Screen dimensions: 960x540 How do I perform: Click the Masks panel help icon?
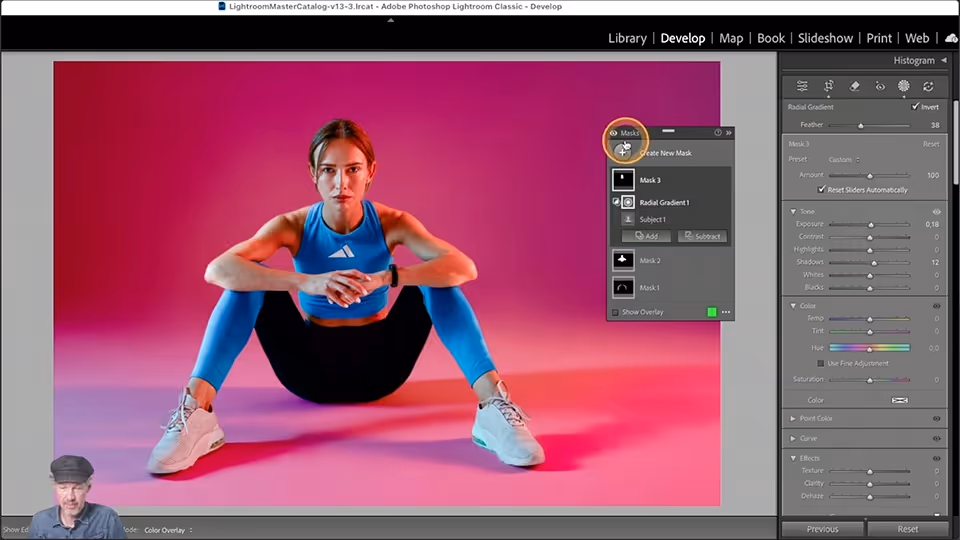(x=718, y=132)
